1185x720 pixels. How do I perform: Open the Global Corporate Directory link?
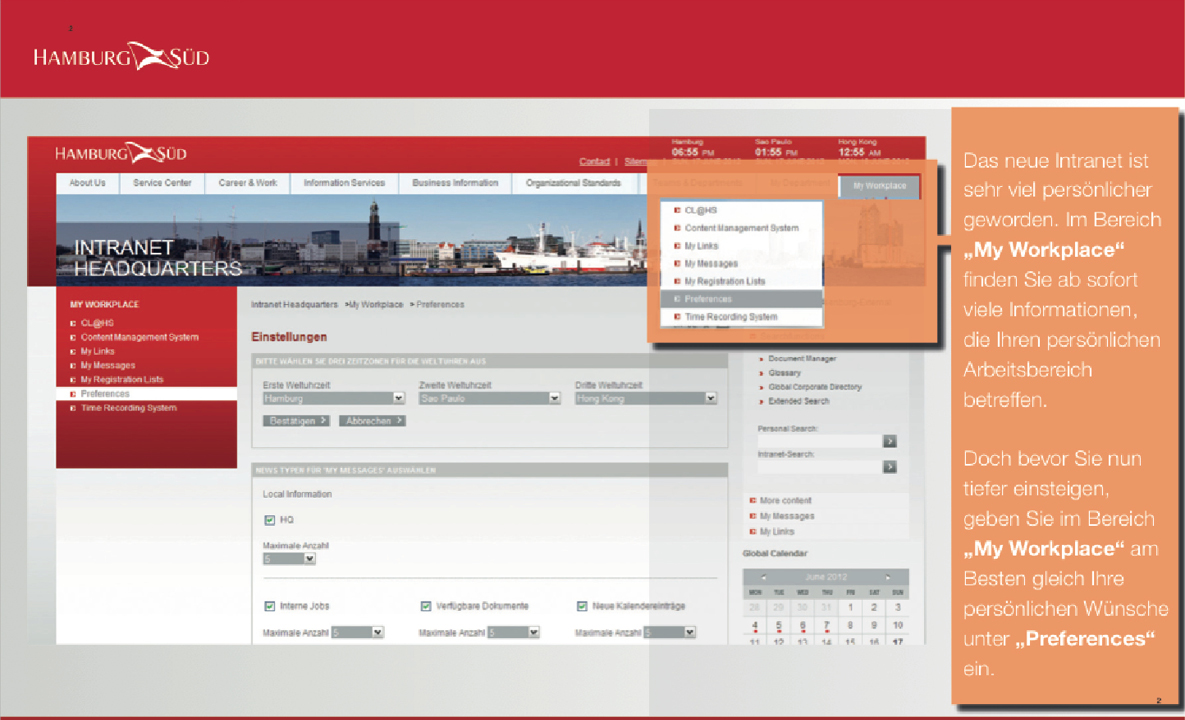pos(815,387)
